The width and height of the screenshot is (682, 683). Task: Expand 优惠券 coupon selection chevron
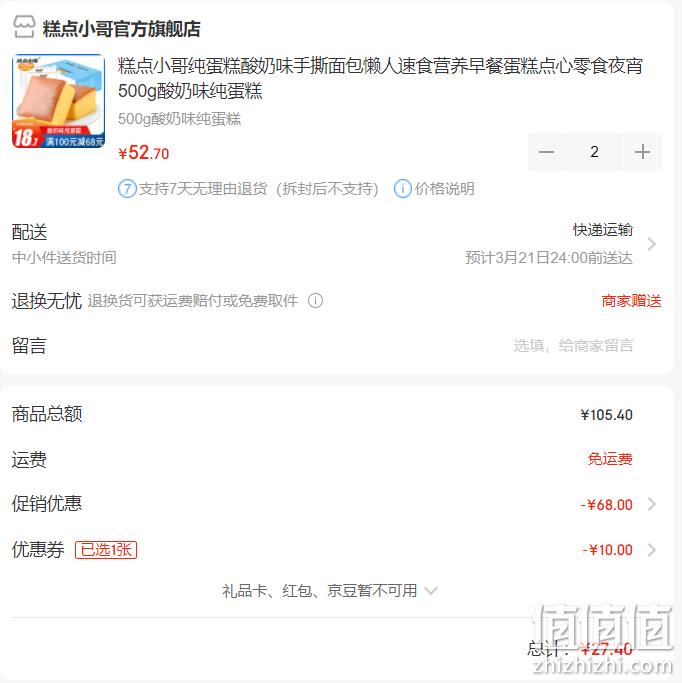[652, 550]
